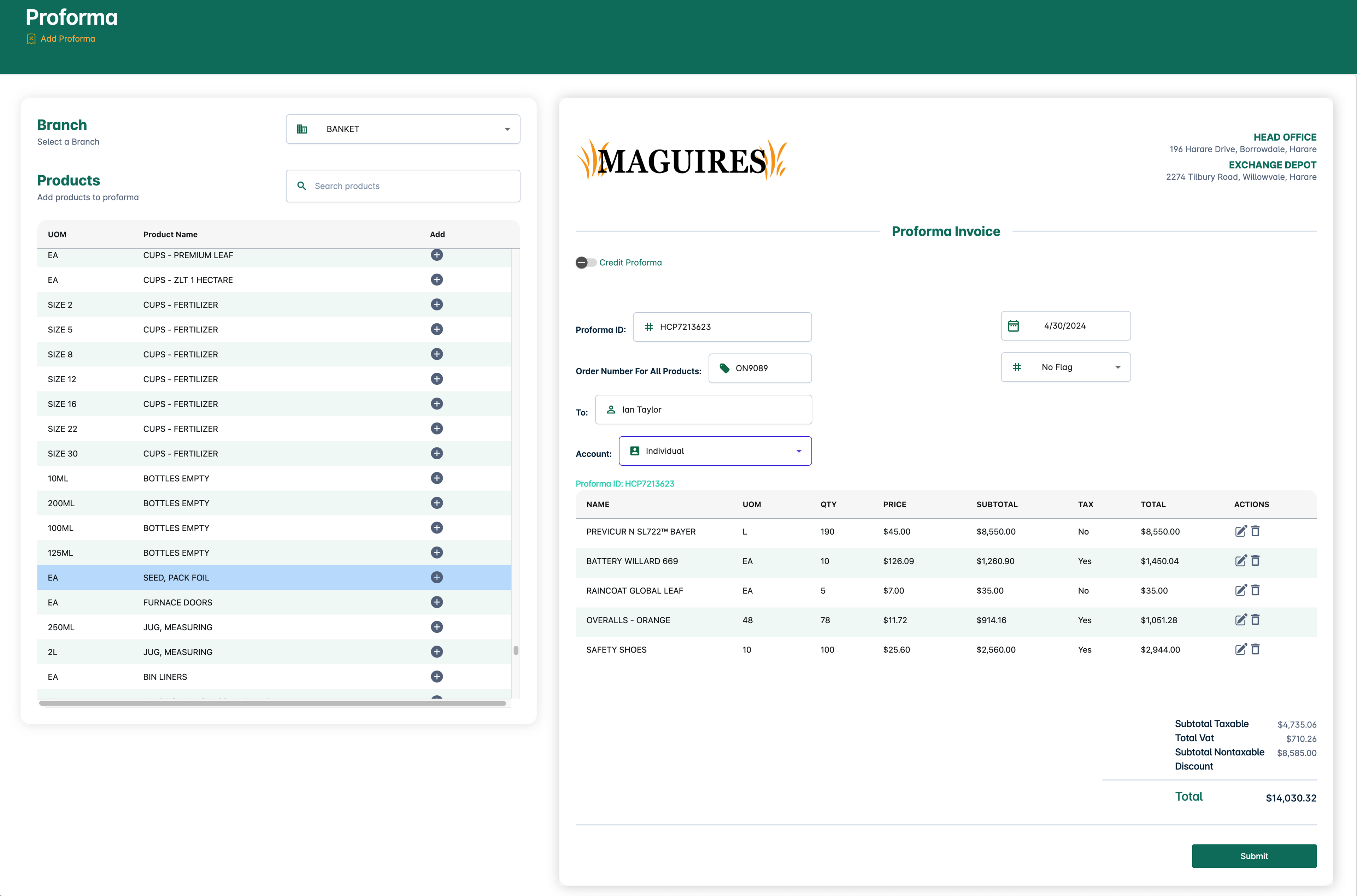
Task: Click the Order Number field ON9089
Action: 760,368
